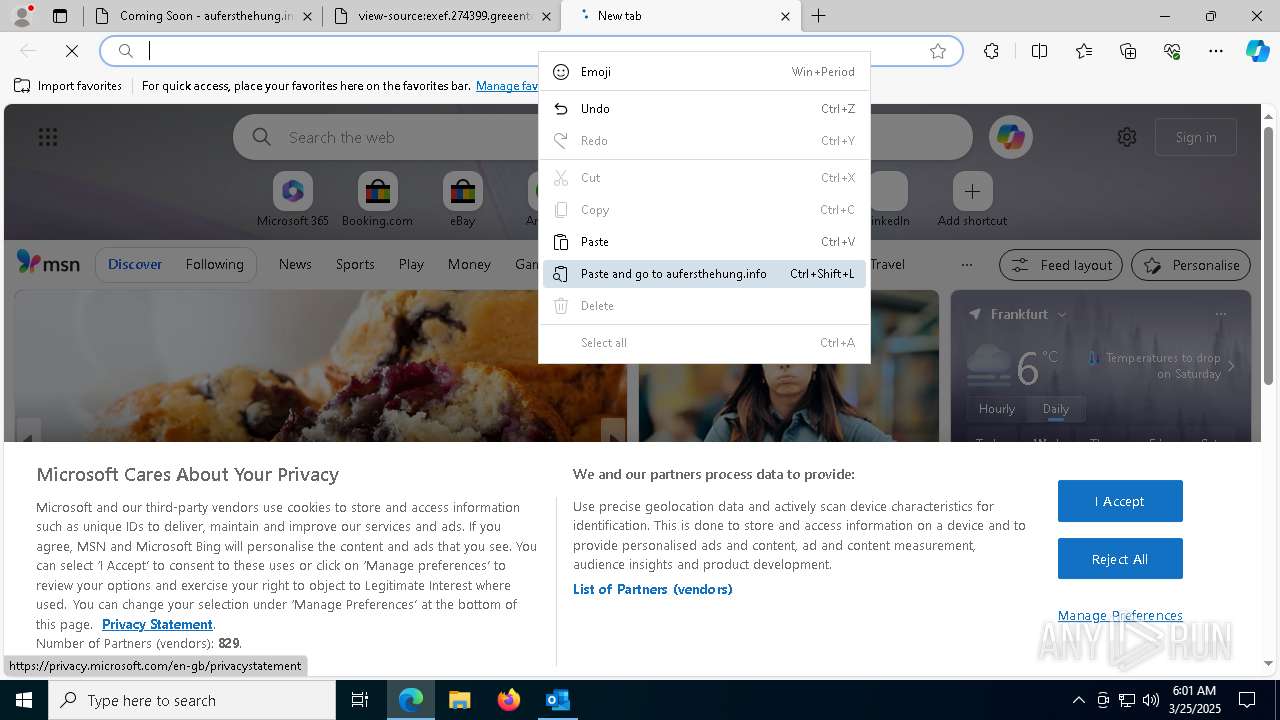Click I Accept on the privacy banner
Image resolution: width=1280 pixels, height=720 pixels.
pyautogui.click(x=1120, y=501)
